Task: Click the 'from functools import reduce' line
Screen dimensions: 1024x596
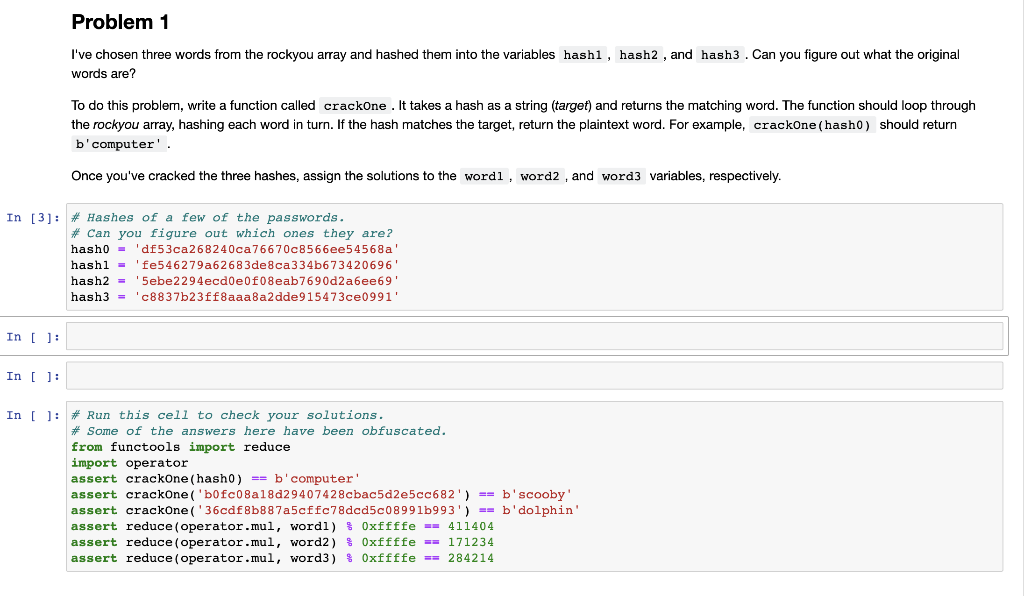Action: pyautogui.click(x=181, y=447)
